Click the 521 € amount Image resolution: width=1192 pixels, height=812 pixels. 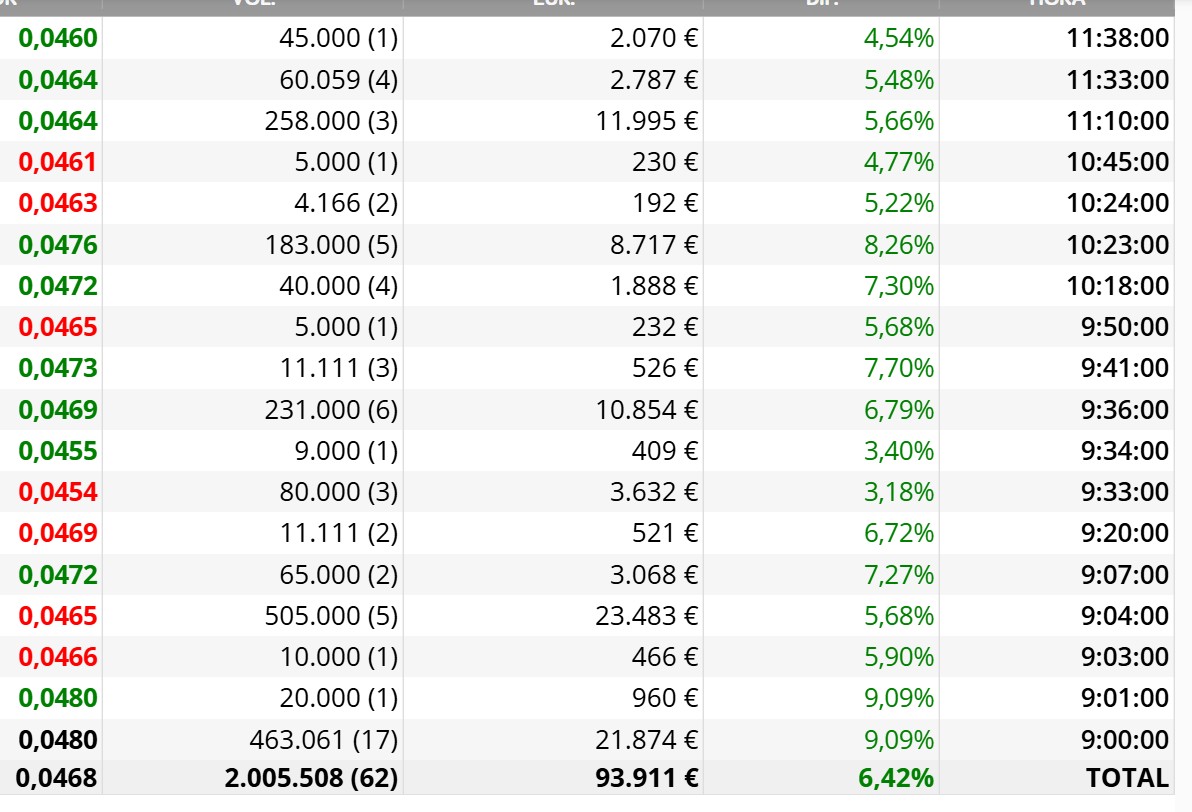coord(664,533)
